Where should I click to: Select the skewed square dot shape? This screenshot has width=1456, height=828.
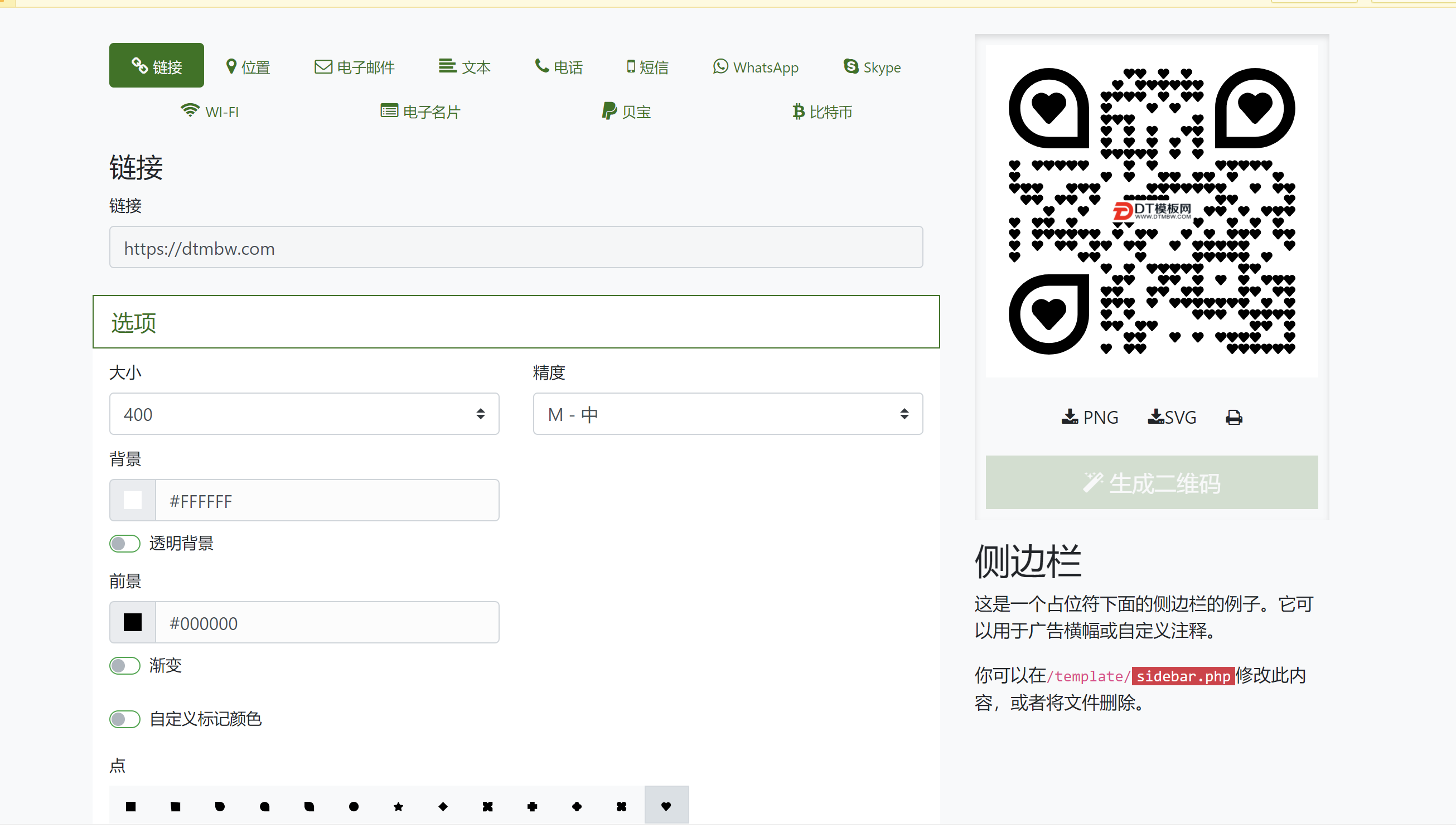point(175,806)
